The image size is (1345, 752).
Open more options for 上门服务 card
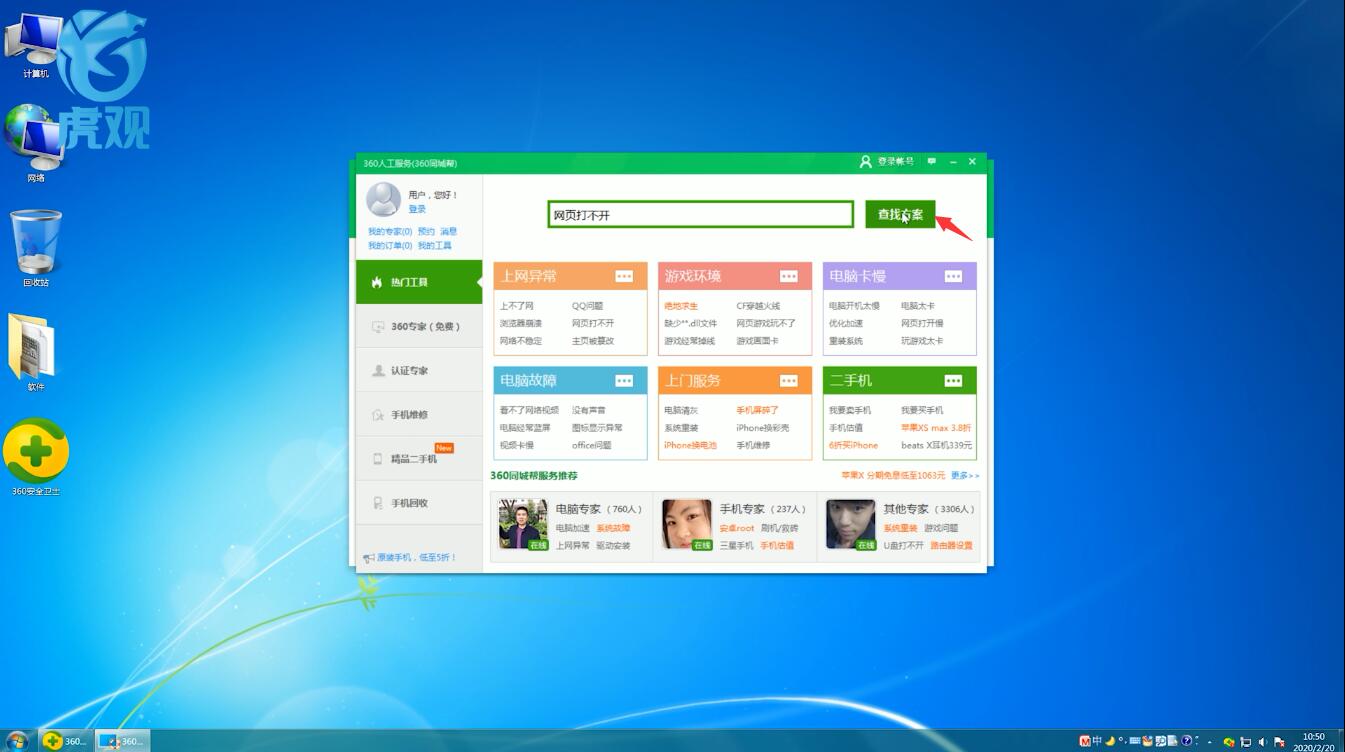point(789,381)
